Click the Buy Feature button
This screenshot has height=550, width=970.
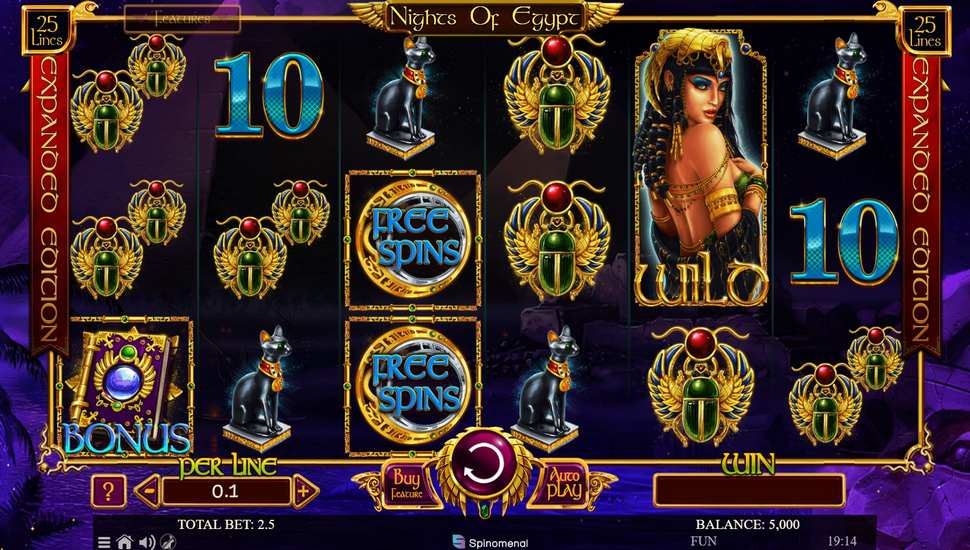(x=406, y=485)
